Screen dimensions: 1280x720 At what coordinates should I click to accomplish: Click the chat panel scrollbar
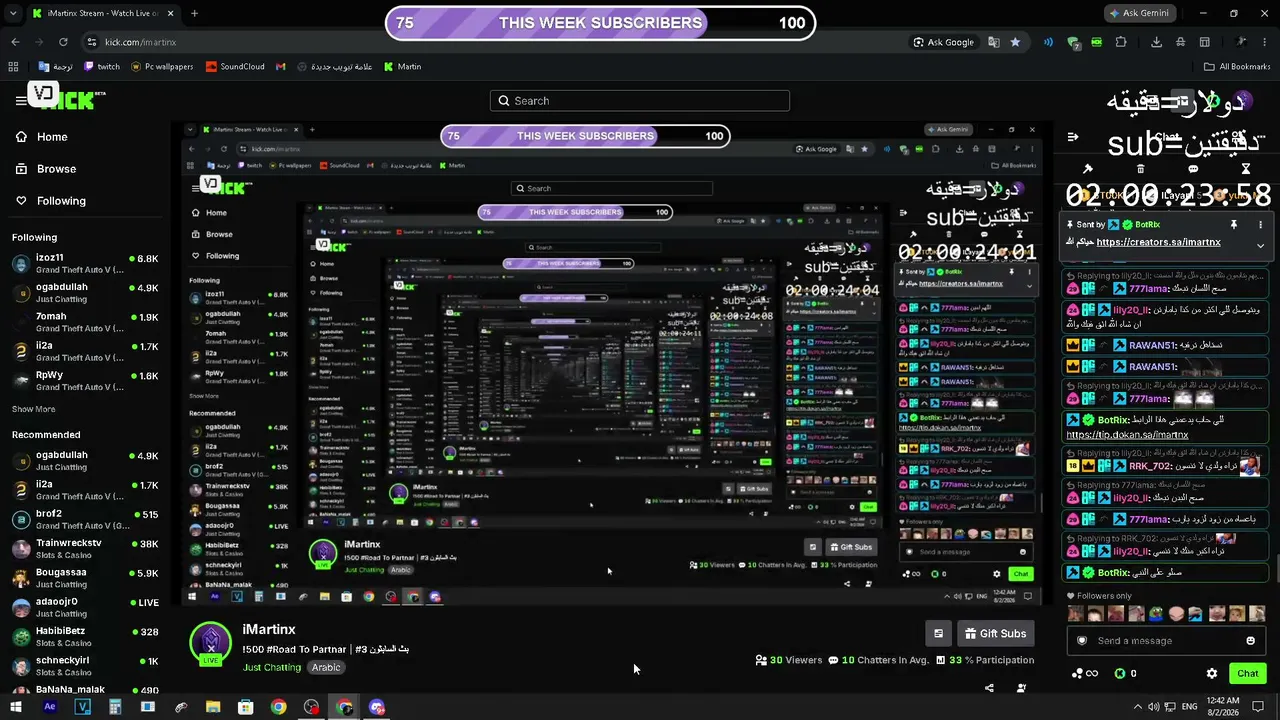tap(1276, 570)
